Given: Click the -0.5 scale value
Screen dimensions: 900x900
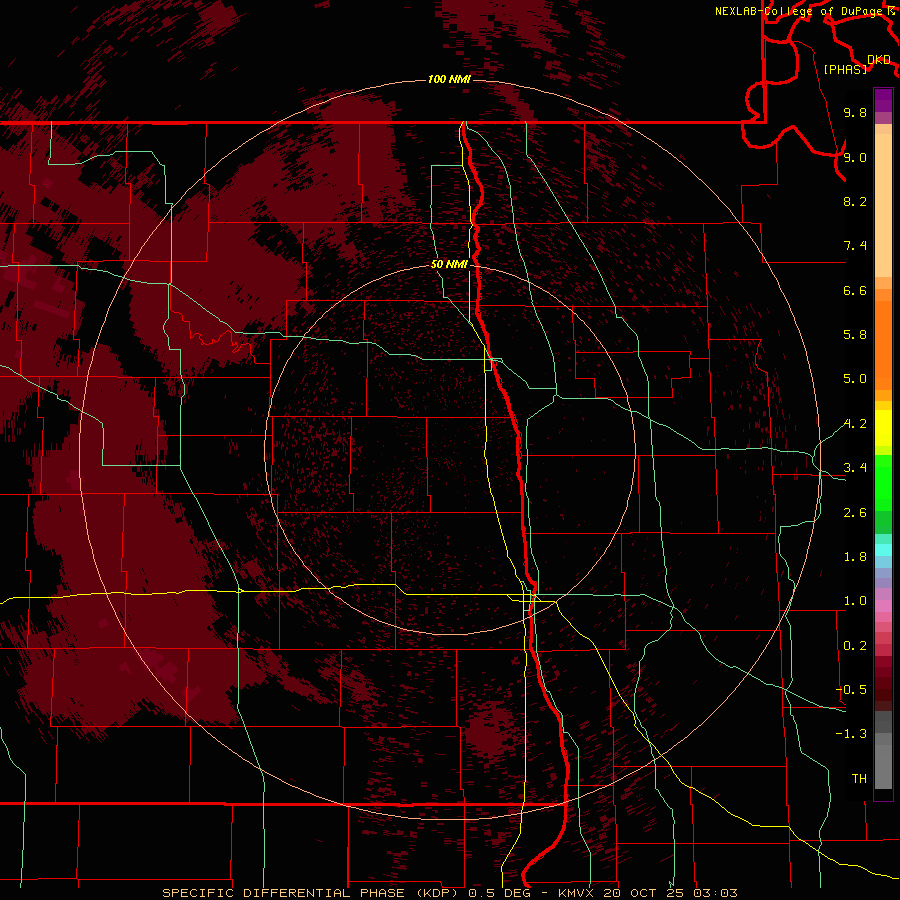Looking at the screenshot, I should (x=851, y=690).
